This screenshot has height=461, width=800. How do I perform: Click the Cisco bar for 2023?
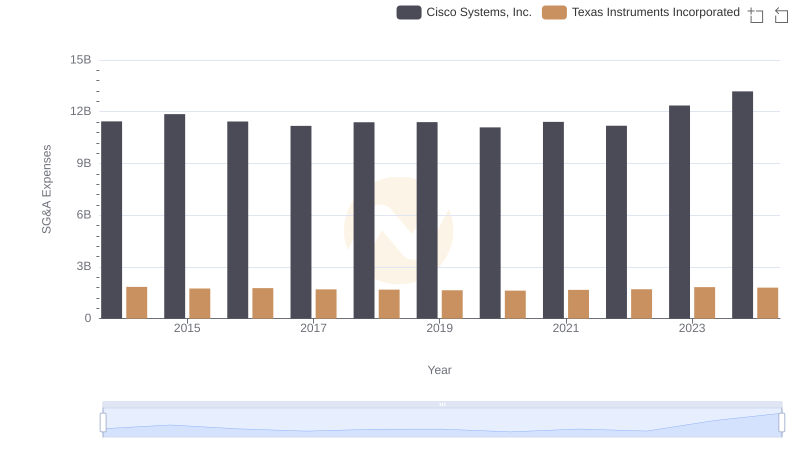(x=680, y=212)
